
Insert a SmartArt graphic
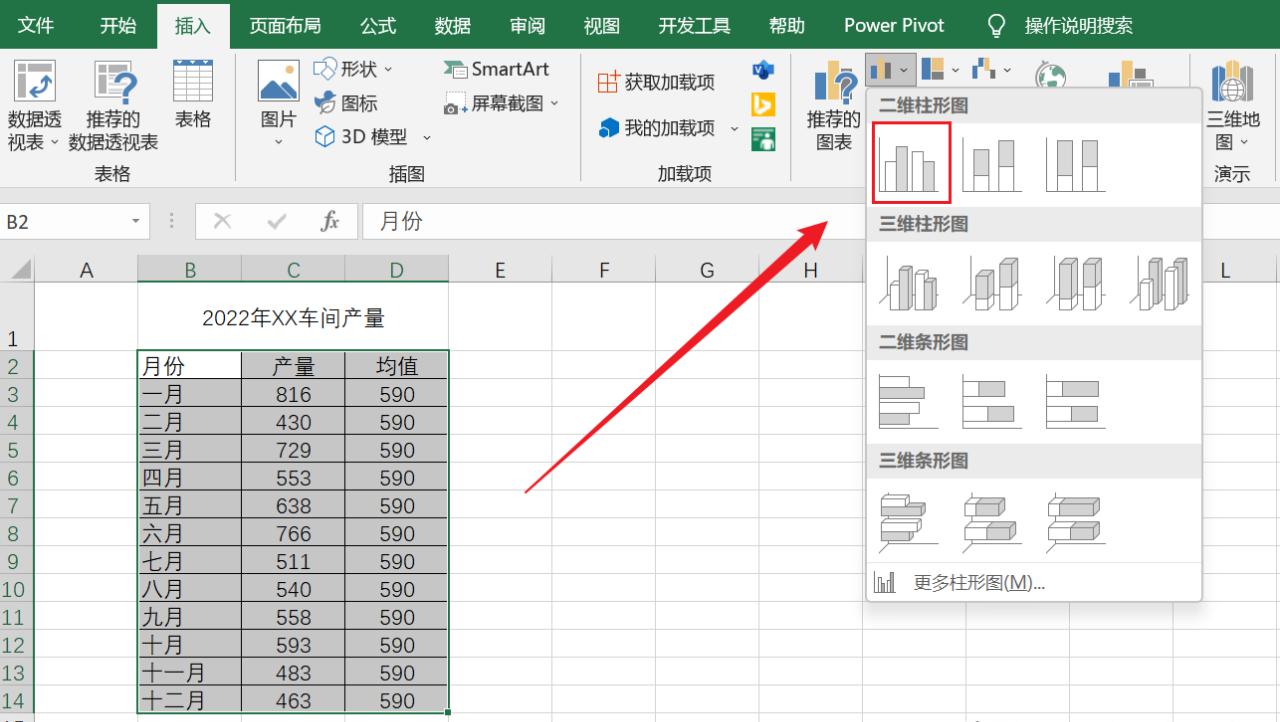tap(497, 69)
